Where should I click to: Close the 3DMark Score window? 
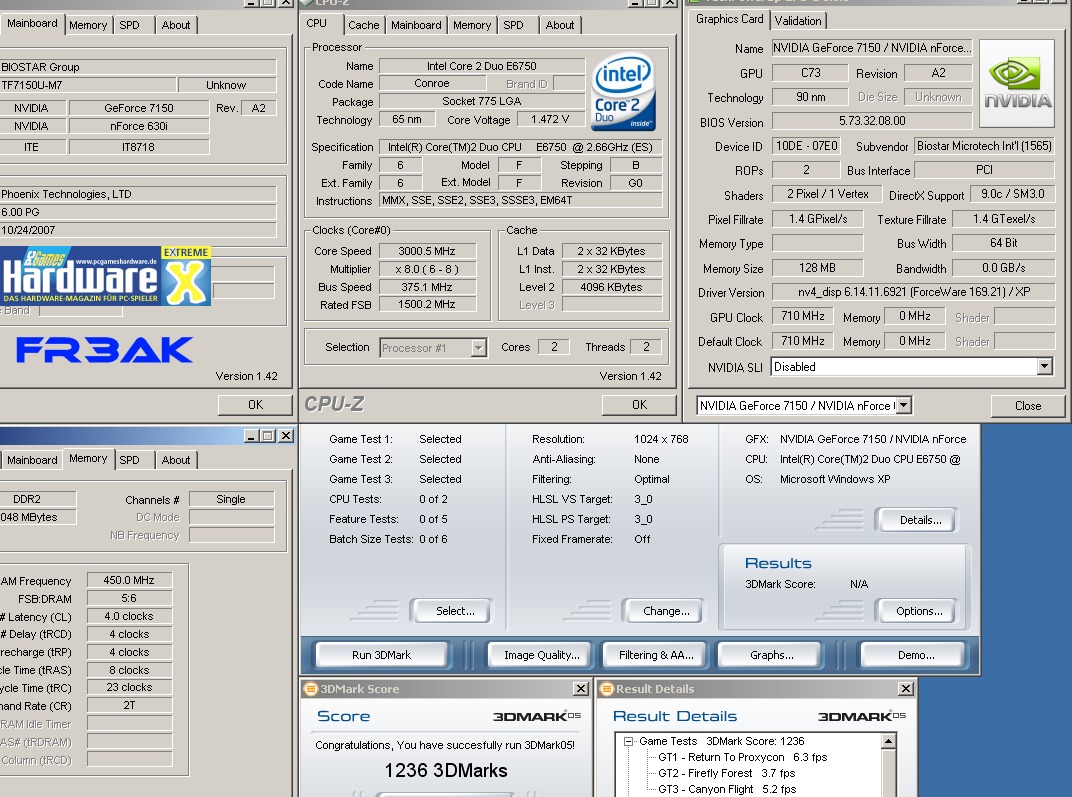(x=580, y=688)
